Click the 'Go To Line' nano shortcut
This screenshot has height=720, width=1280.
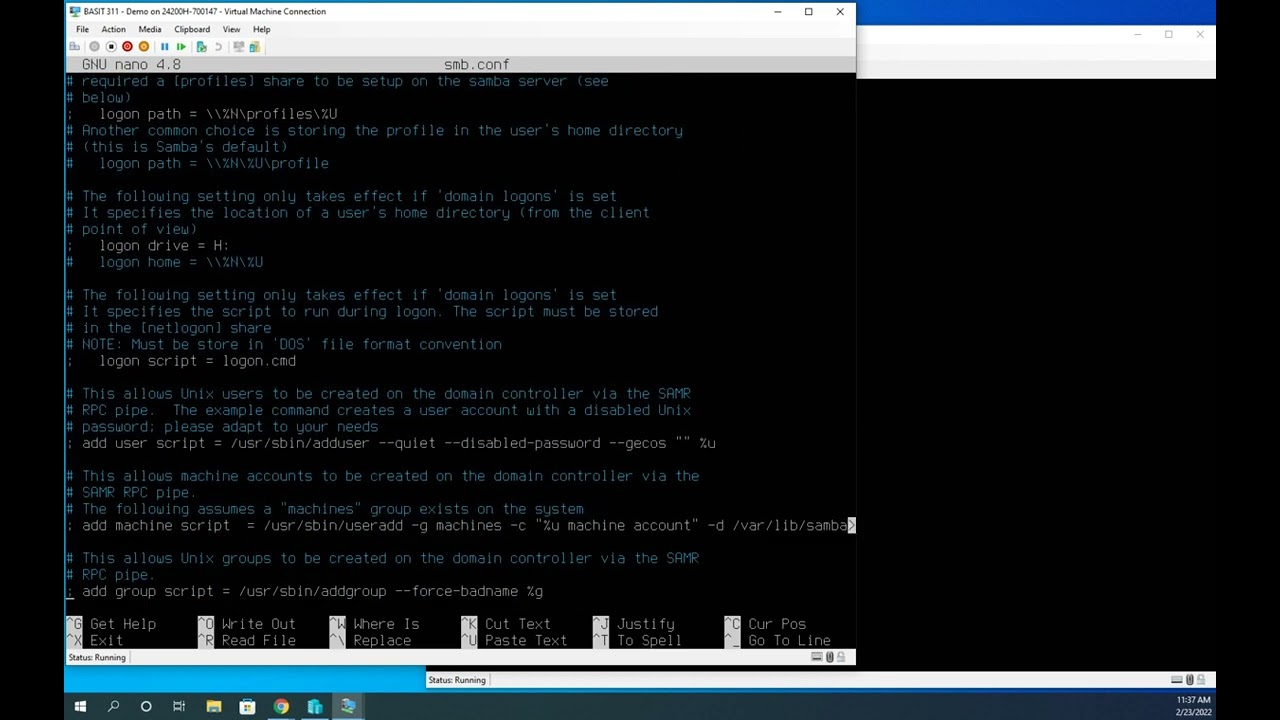pos(789,641)
